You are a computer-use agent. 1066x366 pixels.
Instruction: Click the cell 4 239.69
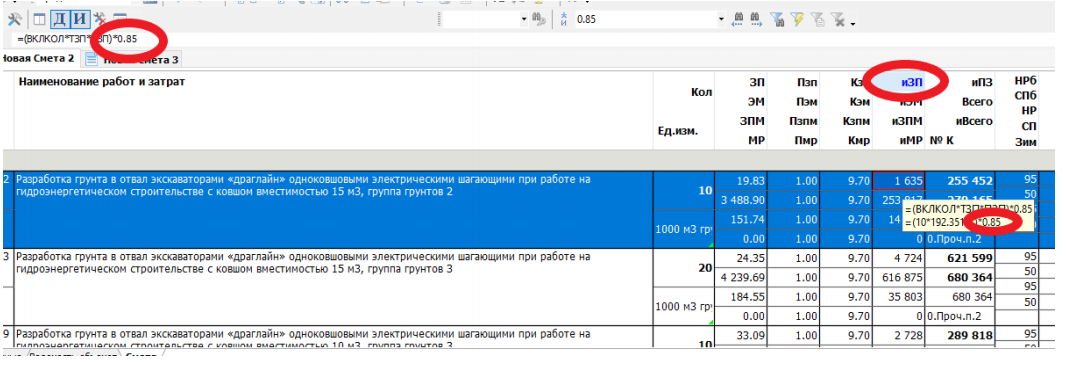pyautogui.click(x=740, y=278)
